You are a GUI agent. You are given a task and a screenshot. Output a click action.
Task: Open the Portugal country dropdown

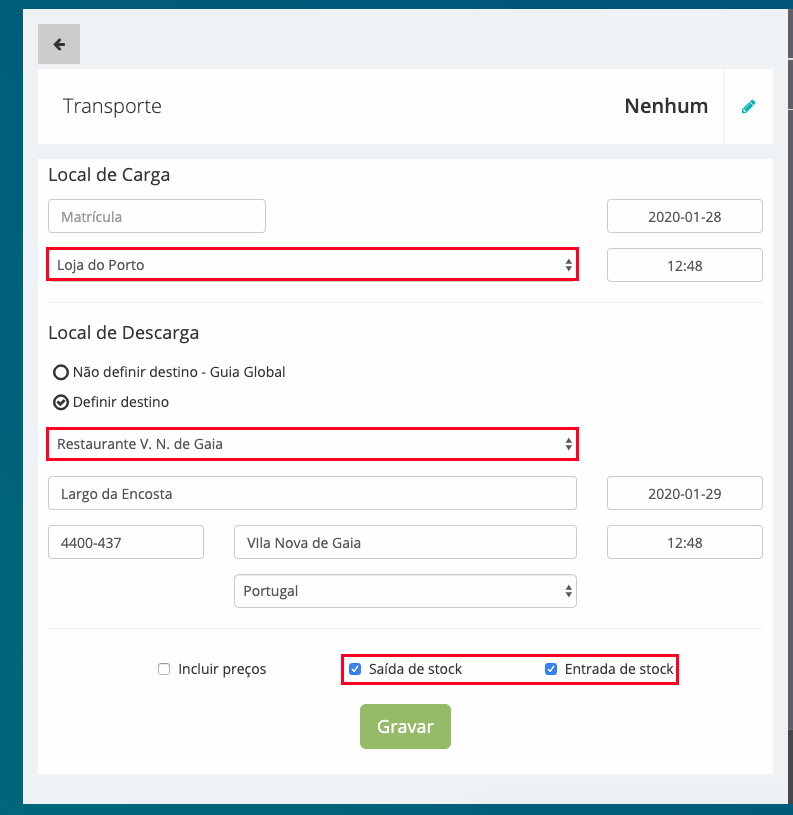click(405, 591)
